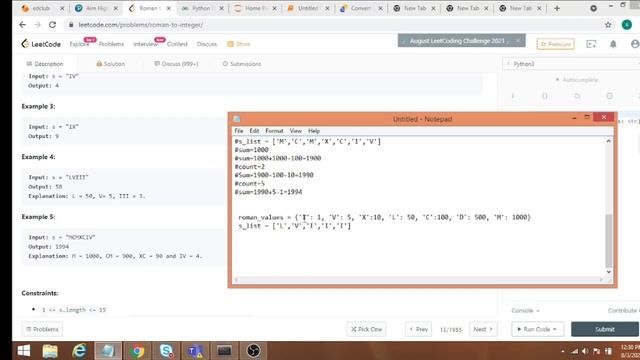Open the Notepad File menu
Image resolution: width=640 pixels, height=360 pixels.
coord(239,131)
